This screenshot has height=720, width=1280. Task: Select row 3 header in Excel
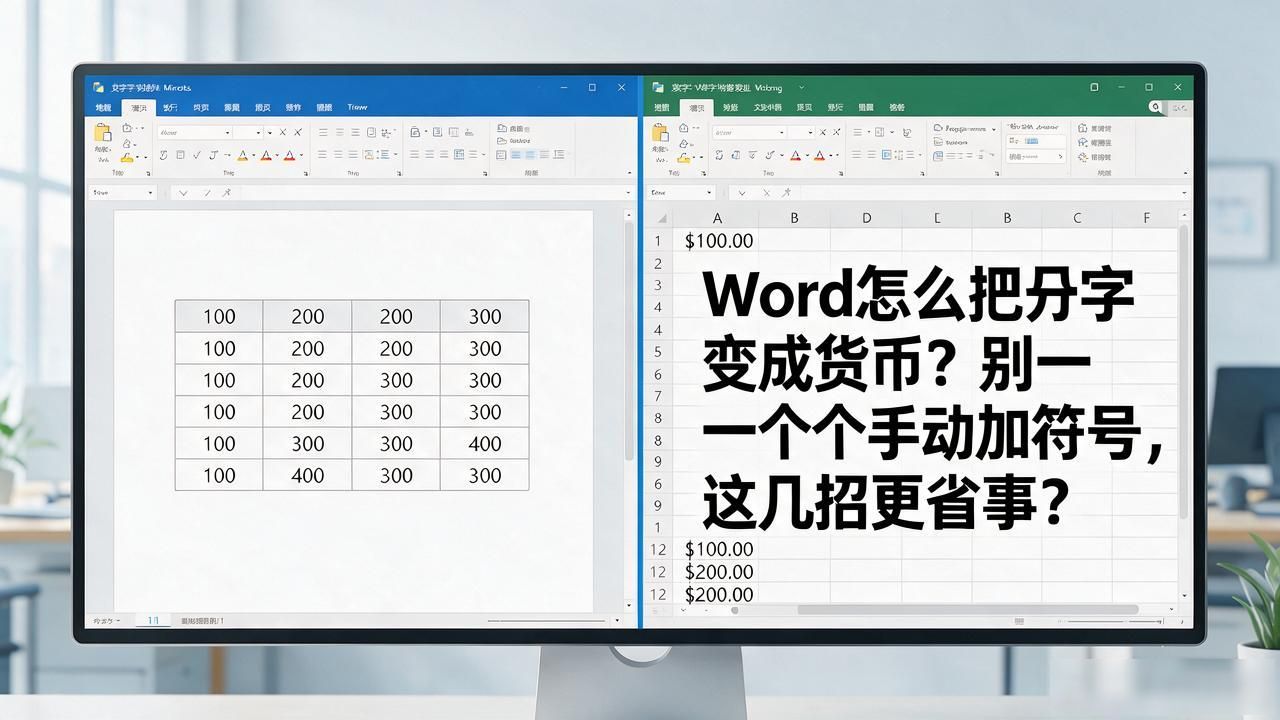658,286
